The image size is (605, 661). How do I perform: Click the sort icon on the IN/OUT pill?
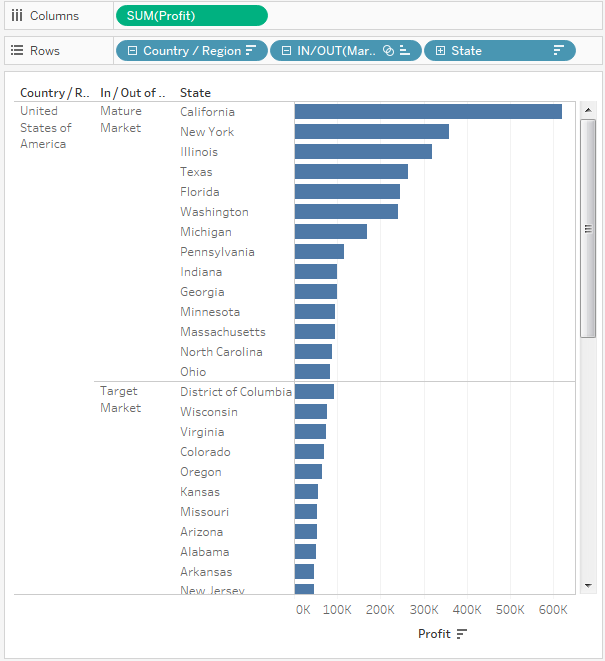click(405, 51)
